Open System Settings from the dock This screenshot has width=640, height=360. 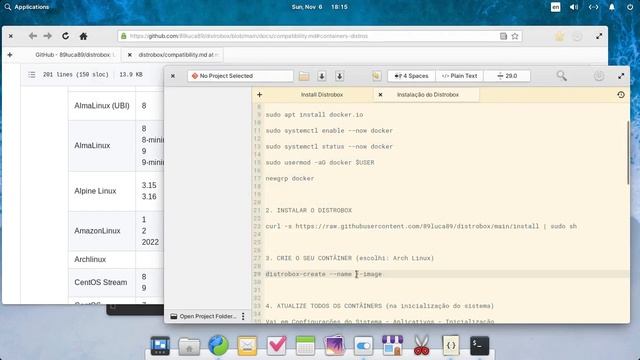363,345
